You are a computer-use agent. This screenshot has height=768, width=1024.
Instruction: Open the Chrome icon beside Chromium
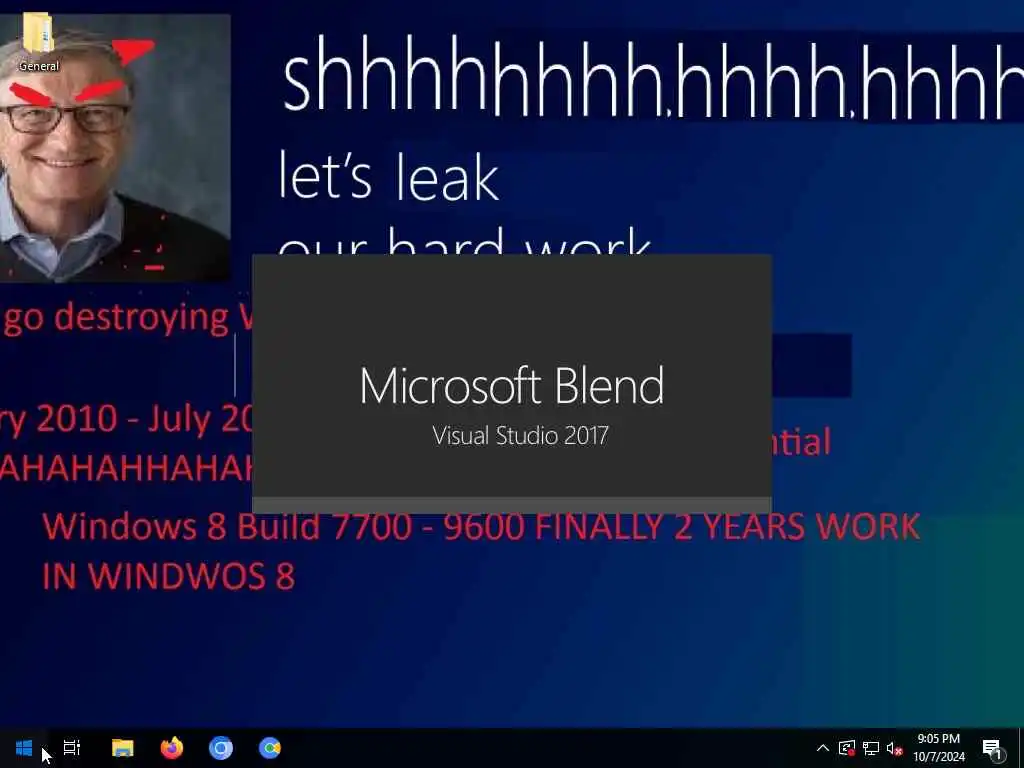click(270, 748)
